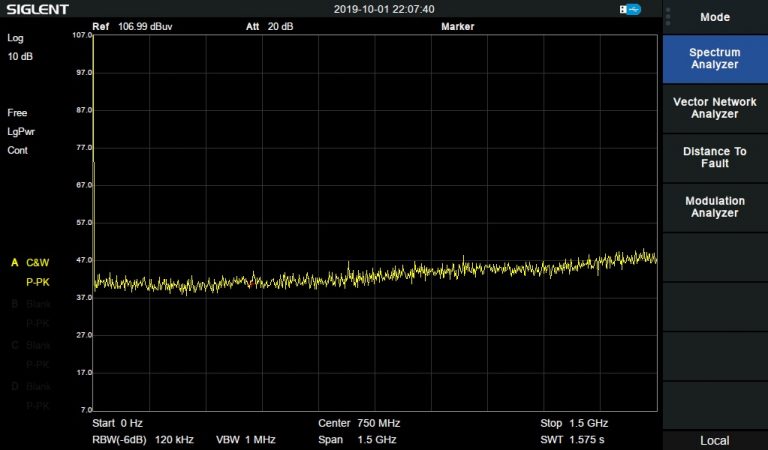The image size is (768, 450).
Task: Select the Spectrum Analyzer mode
Action: tap(714, 58)
